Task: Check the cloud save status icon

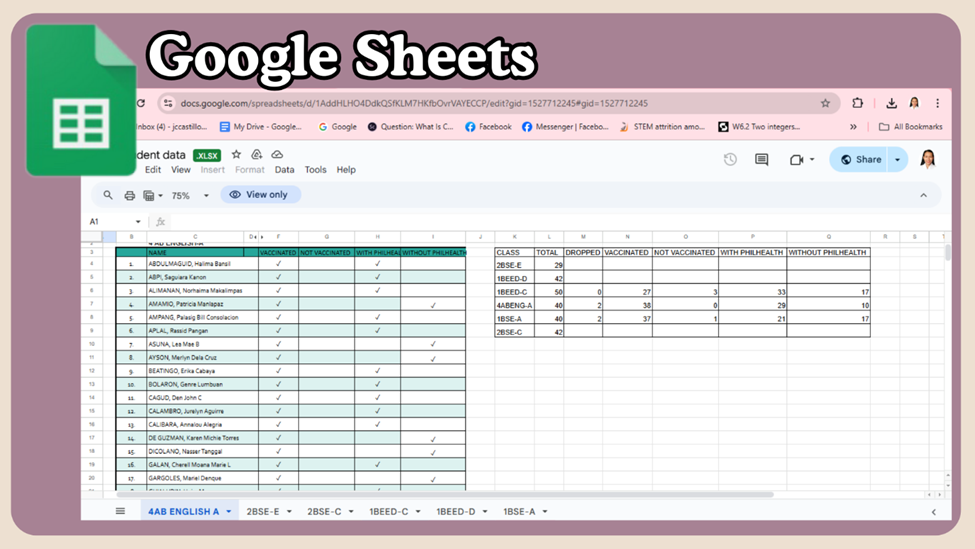Action: pos(277,154)
